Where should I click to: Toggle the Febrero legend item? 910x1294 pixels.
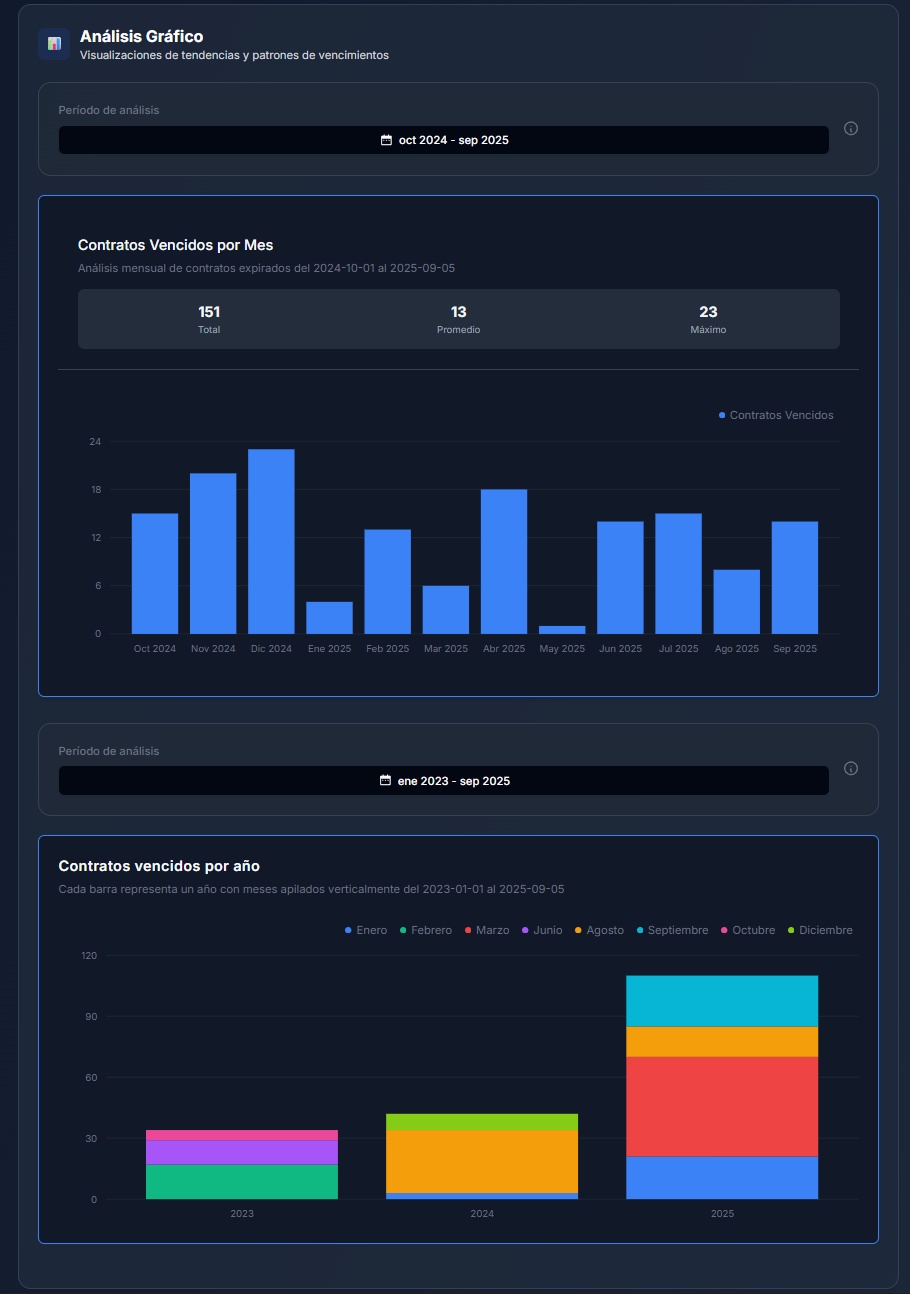click(x=425, y=930)
